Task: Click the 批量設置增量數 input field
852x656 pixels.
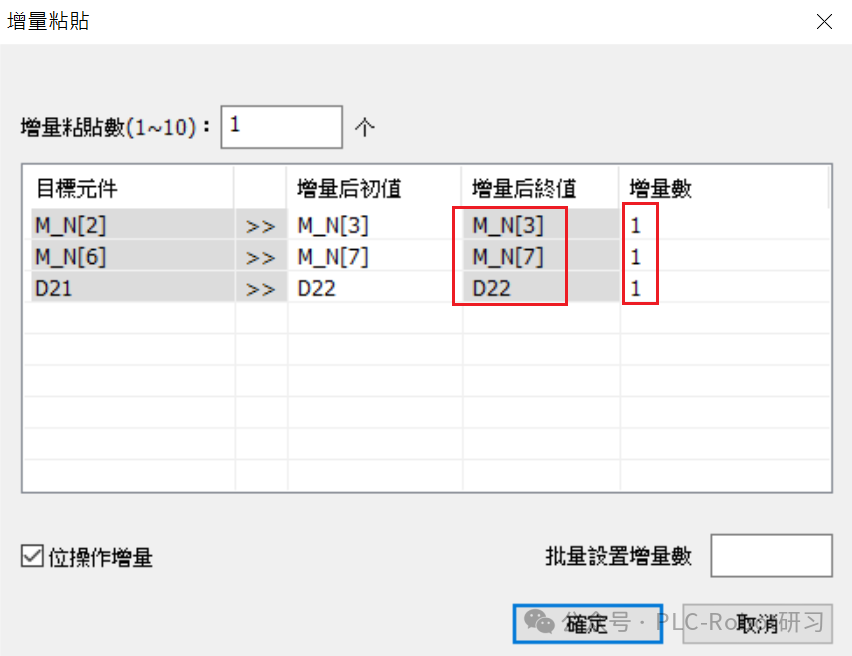Action: (x=771, y=555)
